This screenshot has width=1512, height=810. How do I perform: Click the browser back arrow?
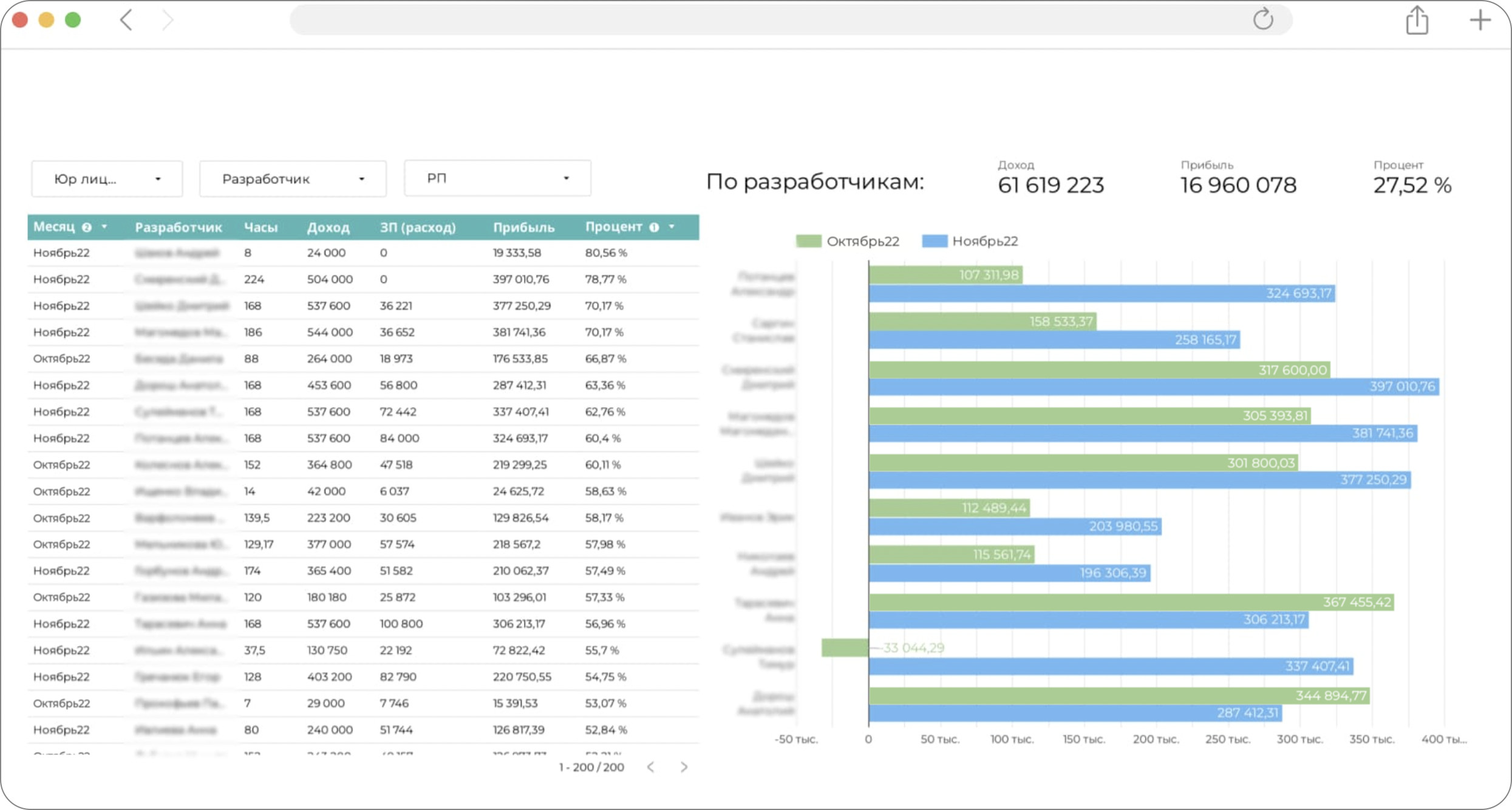coord(126,20)
